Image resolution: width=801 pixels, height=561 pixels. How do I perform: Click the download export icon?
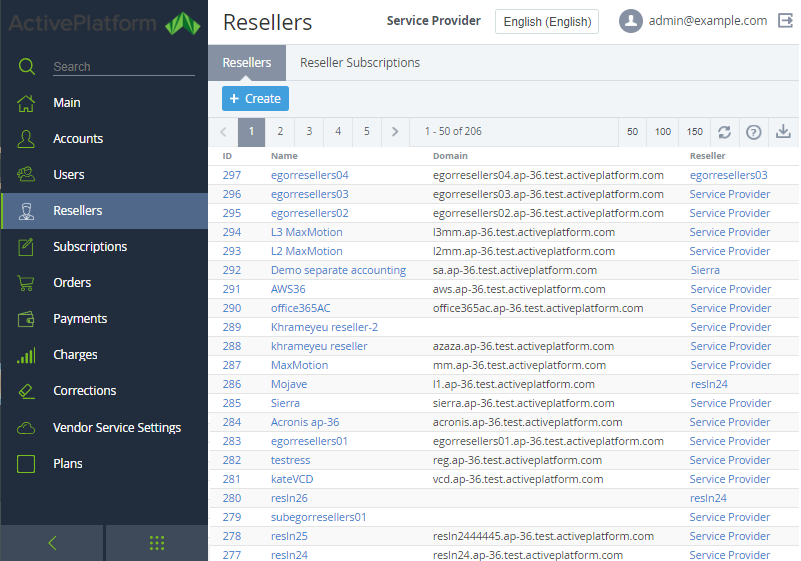784,132
